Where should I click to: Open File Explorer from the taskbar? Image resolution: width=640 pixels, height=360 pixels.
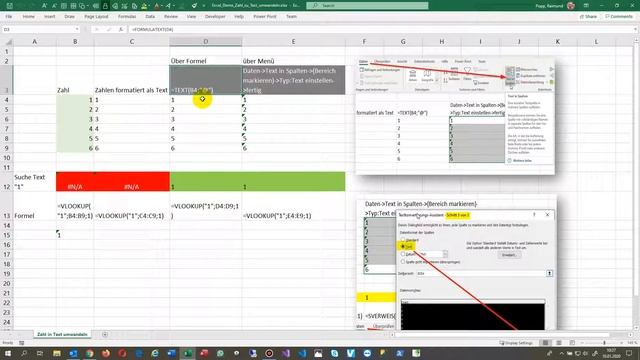click(x=57, y=353)
